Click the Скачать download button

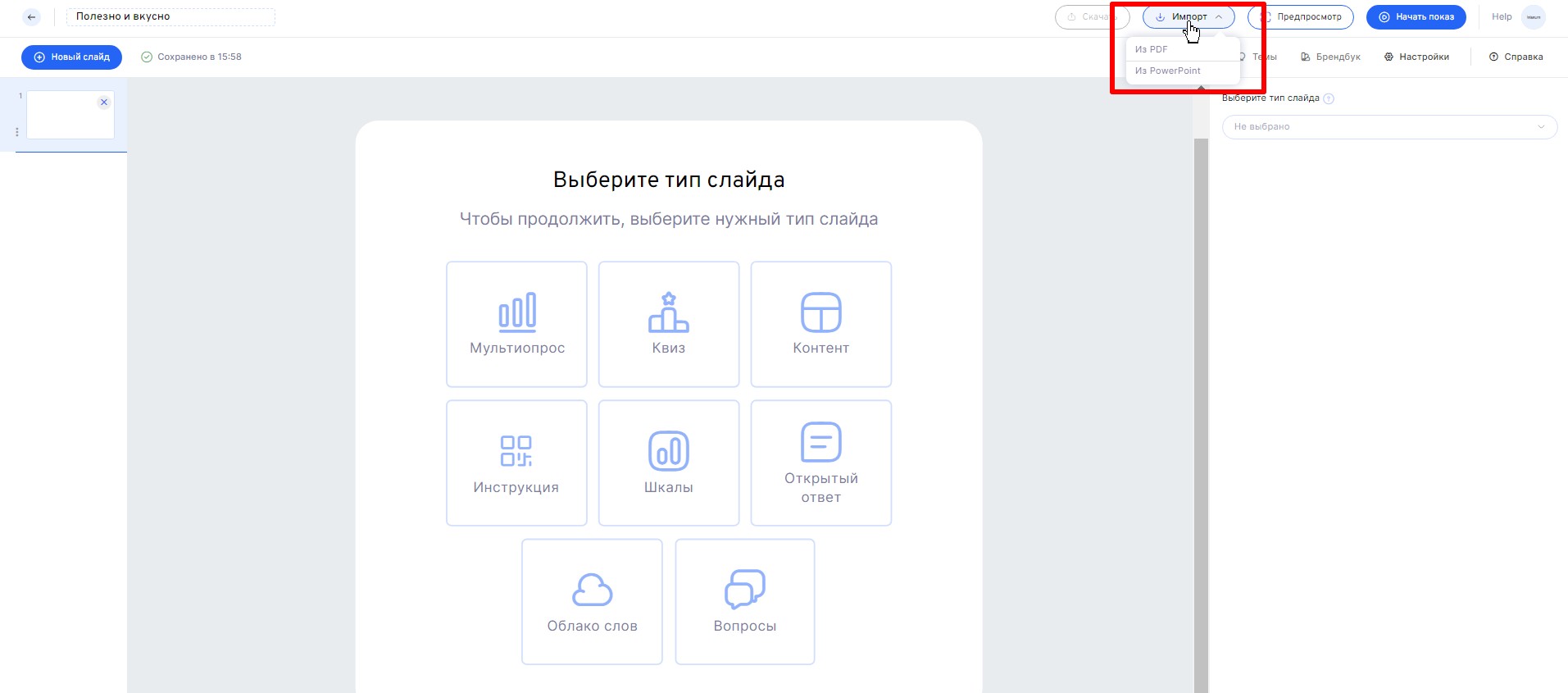tap(1092, 16)
